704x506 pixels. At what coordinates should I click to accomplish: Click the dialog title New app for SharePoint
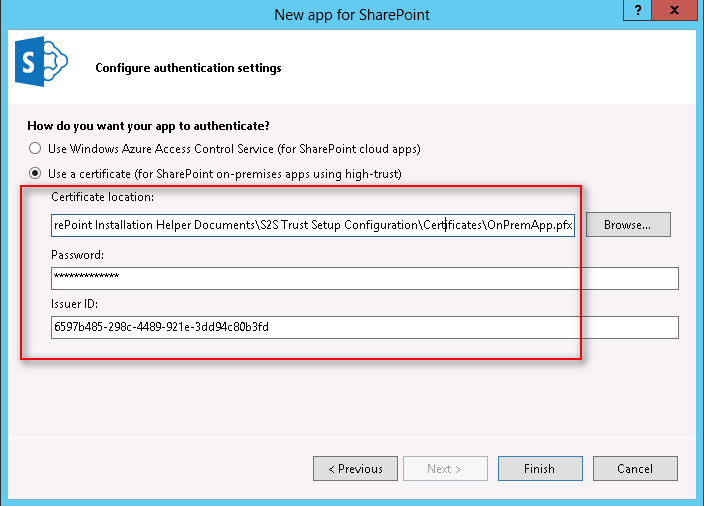coord(351,15)
